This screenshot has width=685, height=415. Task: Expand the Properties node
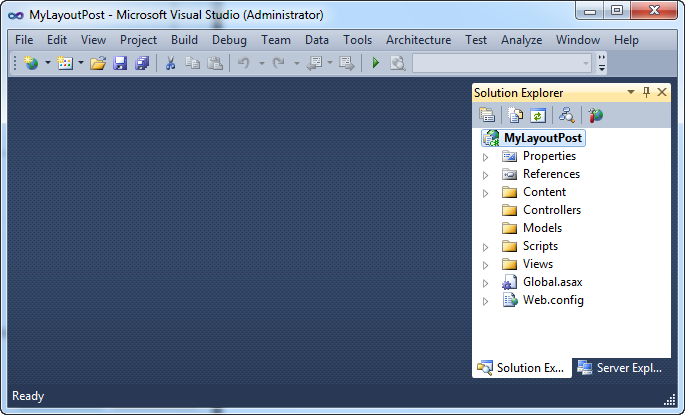tap(485, 157)
